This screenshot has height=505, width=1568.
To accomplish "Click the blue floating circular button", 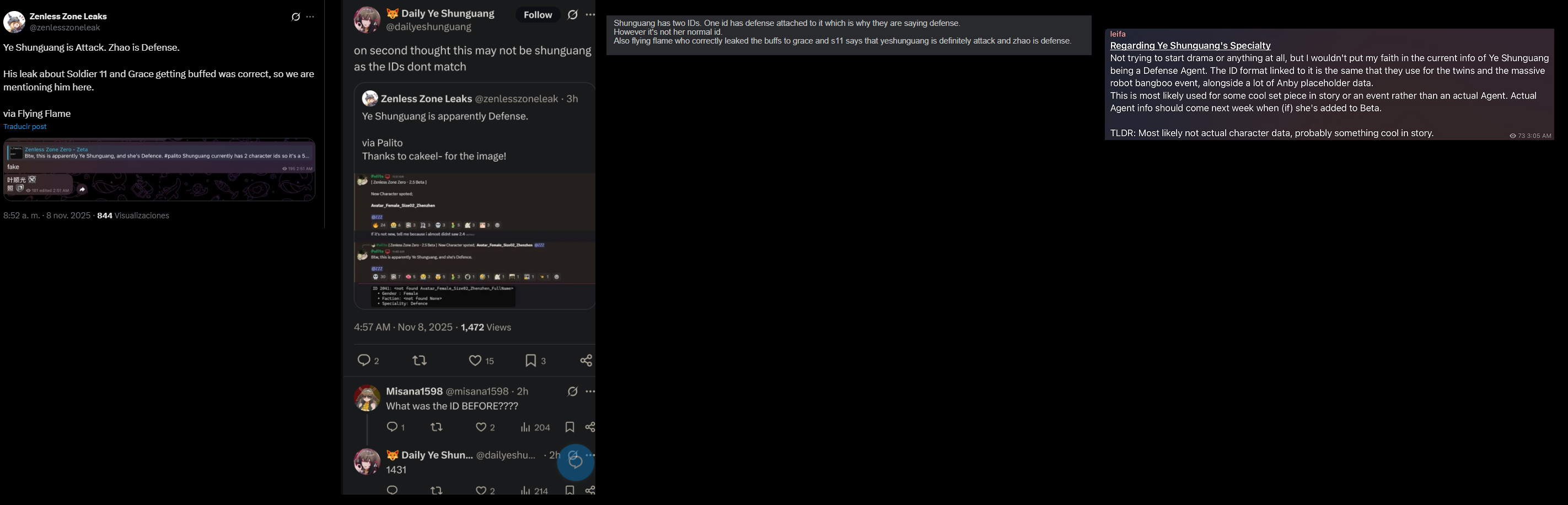I will coord(575,463).
